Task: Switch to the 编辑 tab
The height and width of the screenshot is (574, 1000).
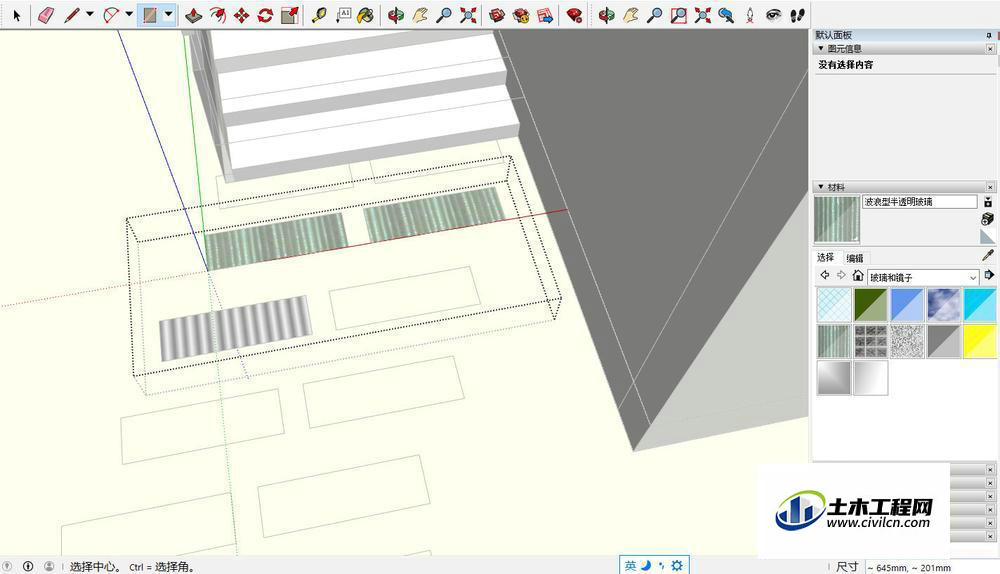Action: 855,258
